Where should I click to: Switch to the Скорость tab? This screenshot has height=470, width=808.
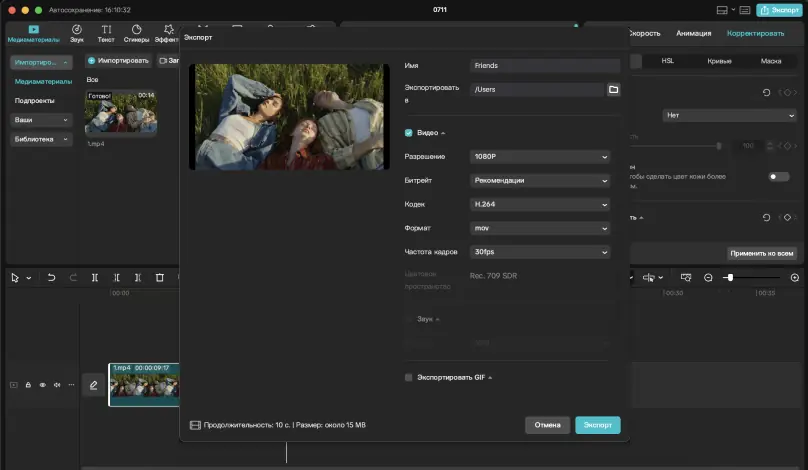point(644,33)
